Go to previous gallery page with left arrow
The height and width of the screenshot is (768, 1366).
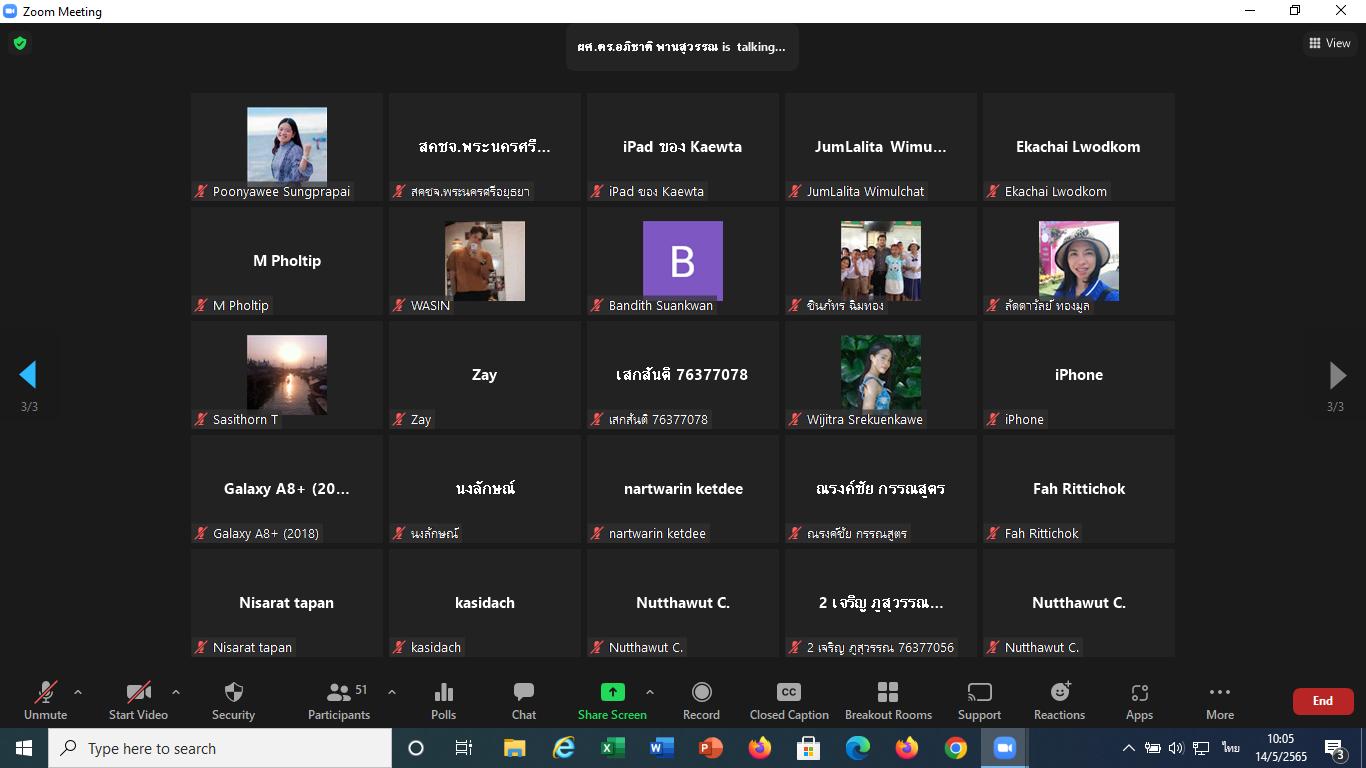(x=28, y=375)
